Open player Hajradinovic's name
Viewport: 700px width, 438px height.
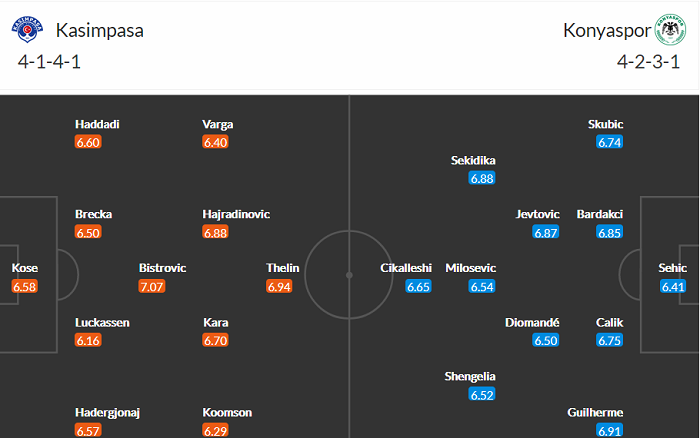tap(236, 214)
